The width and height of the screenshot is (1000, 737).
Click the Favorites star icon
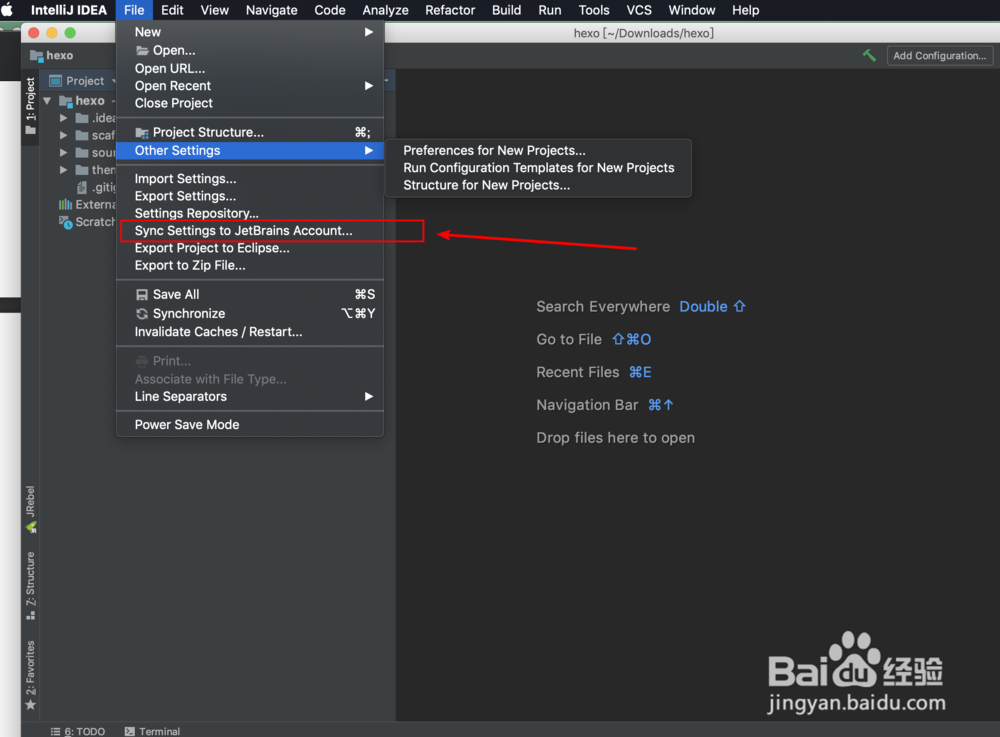[x=30, y=704]
